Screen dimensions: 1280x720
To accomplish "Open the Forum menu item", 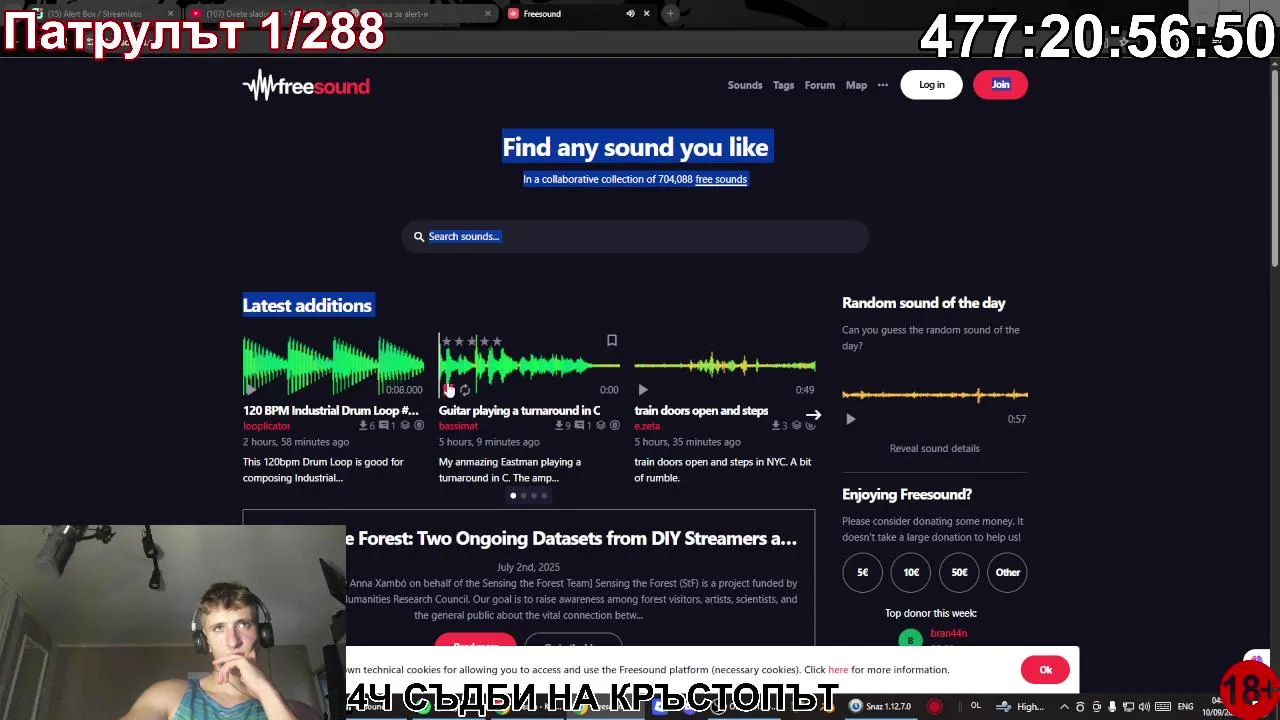I will coord(819,85).
